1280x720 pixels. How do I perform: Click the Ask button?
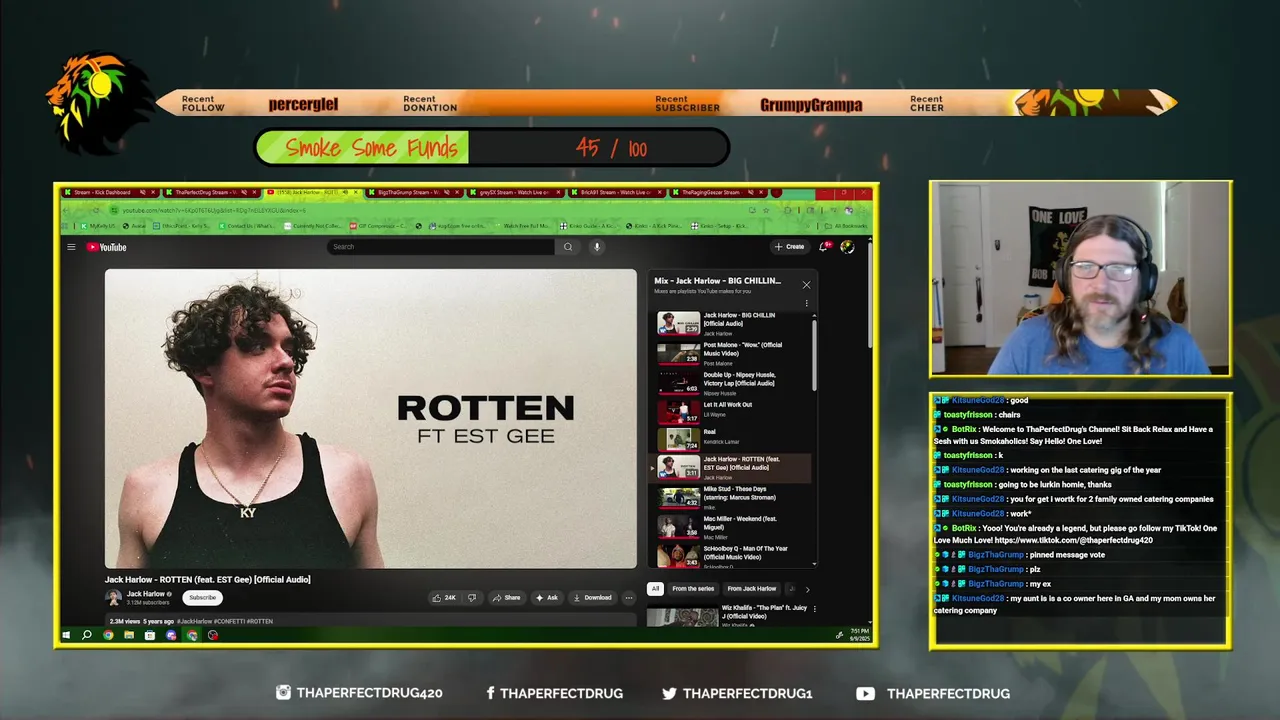coord(547,598)
